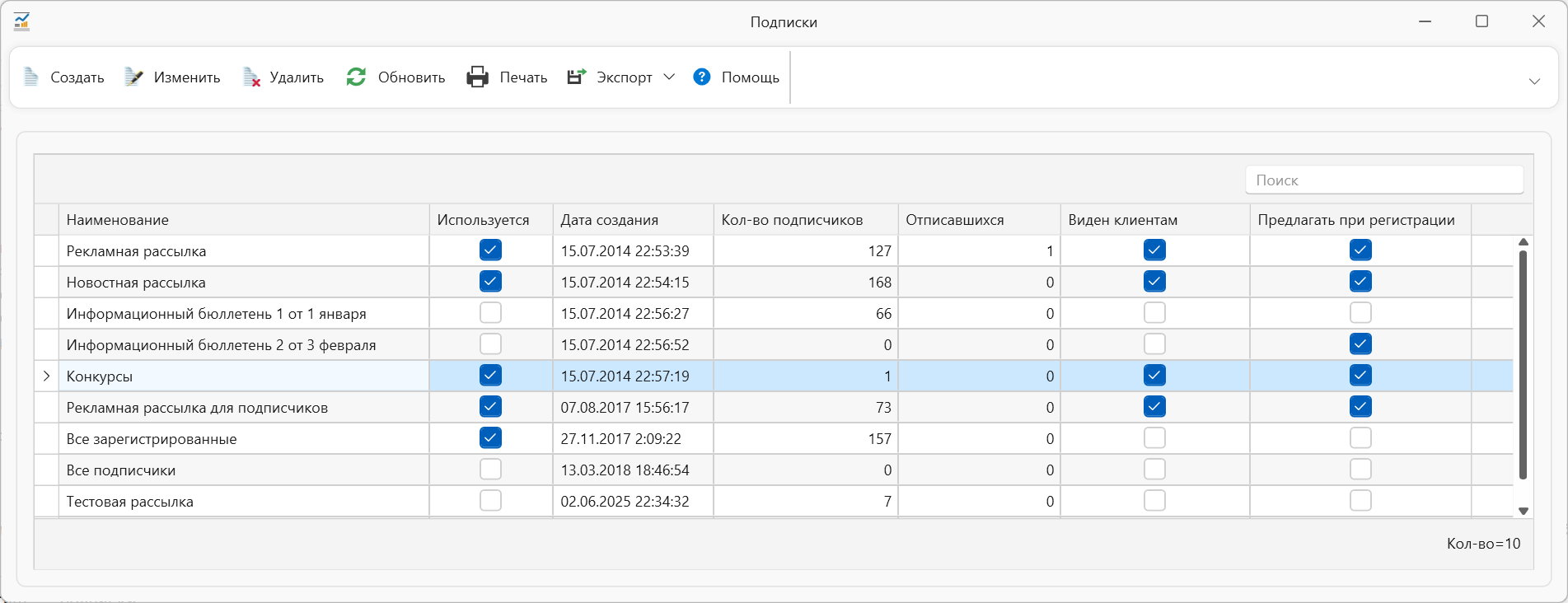Click the Export save icon
The width and height of the screenshot is (1568, 603).
(577, 77)
